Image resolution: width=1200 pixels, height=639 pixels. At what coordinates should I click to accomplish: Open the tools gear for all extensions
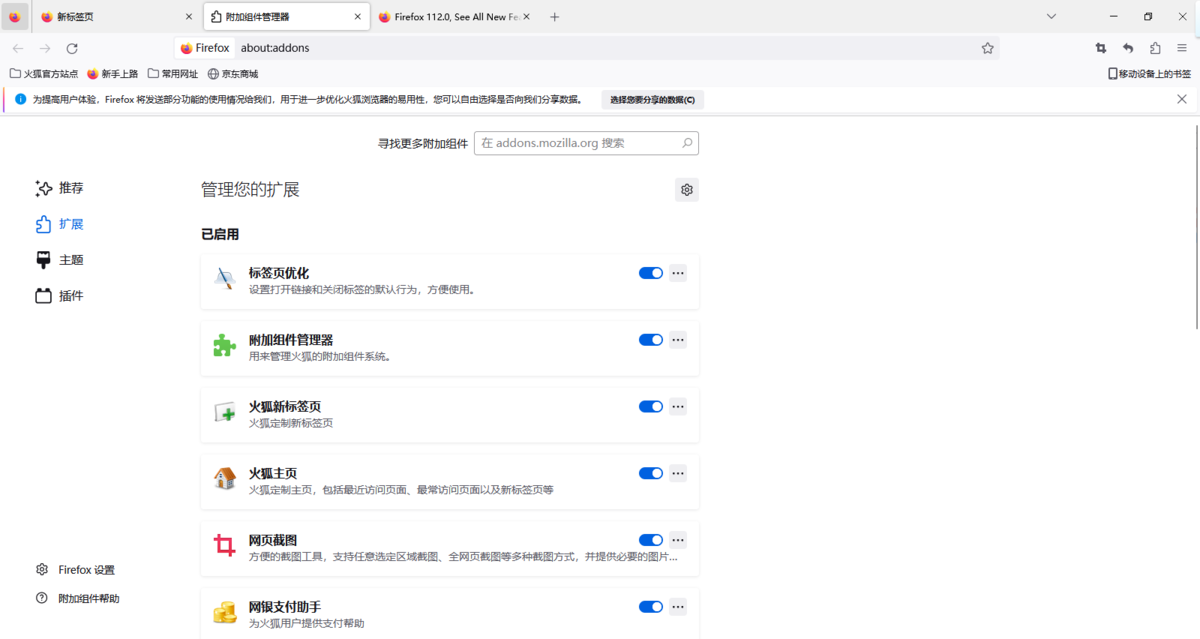[686, 189]
